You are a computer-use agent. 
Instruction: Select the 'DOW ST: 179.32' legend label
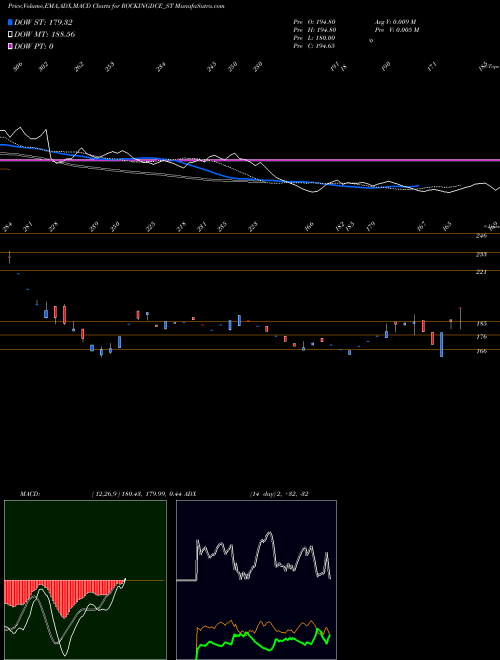(x=43, y=22)
